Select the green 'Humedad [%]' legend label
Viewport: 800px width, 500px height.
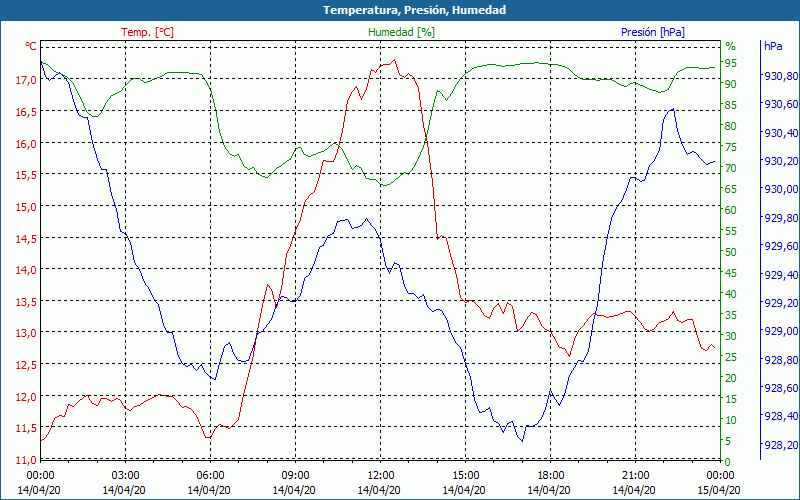(x=401, y=32)
